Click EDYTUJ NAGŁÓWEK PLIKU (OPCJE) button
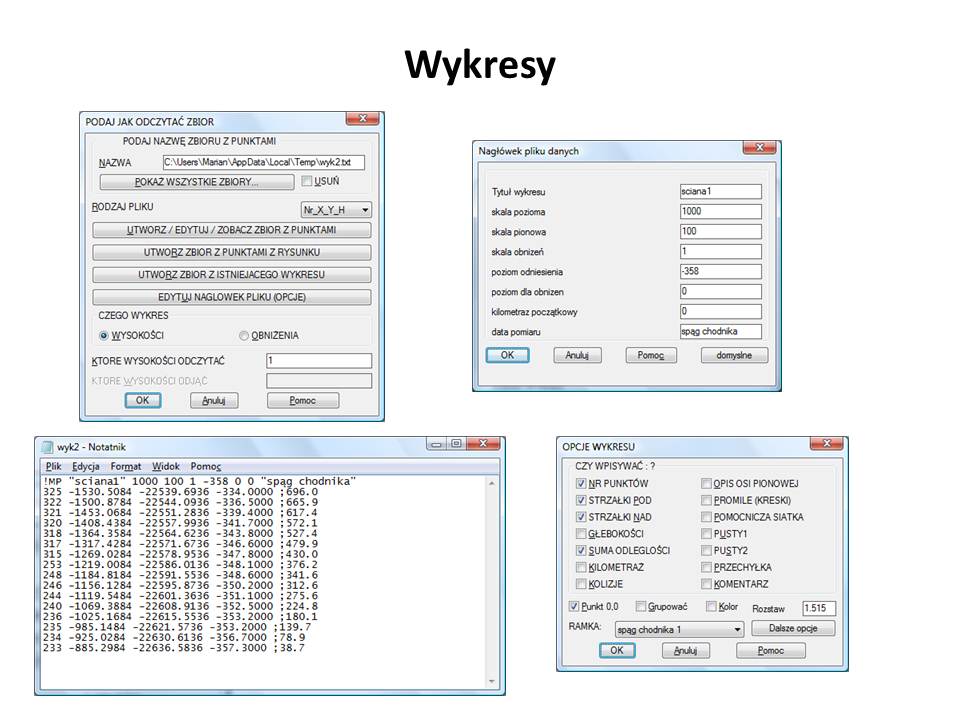 click(x=231, y=297)
